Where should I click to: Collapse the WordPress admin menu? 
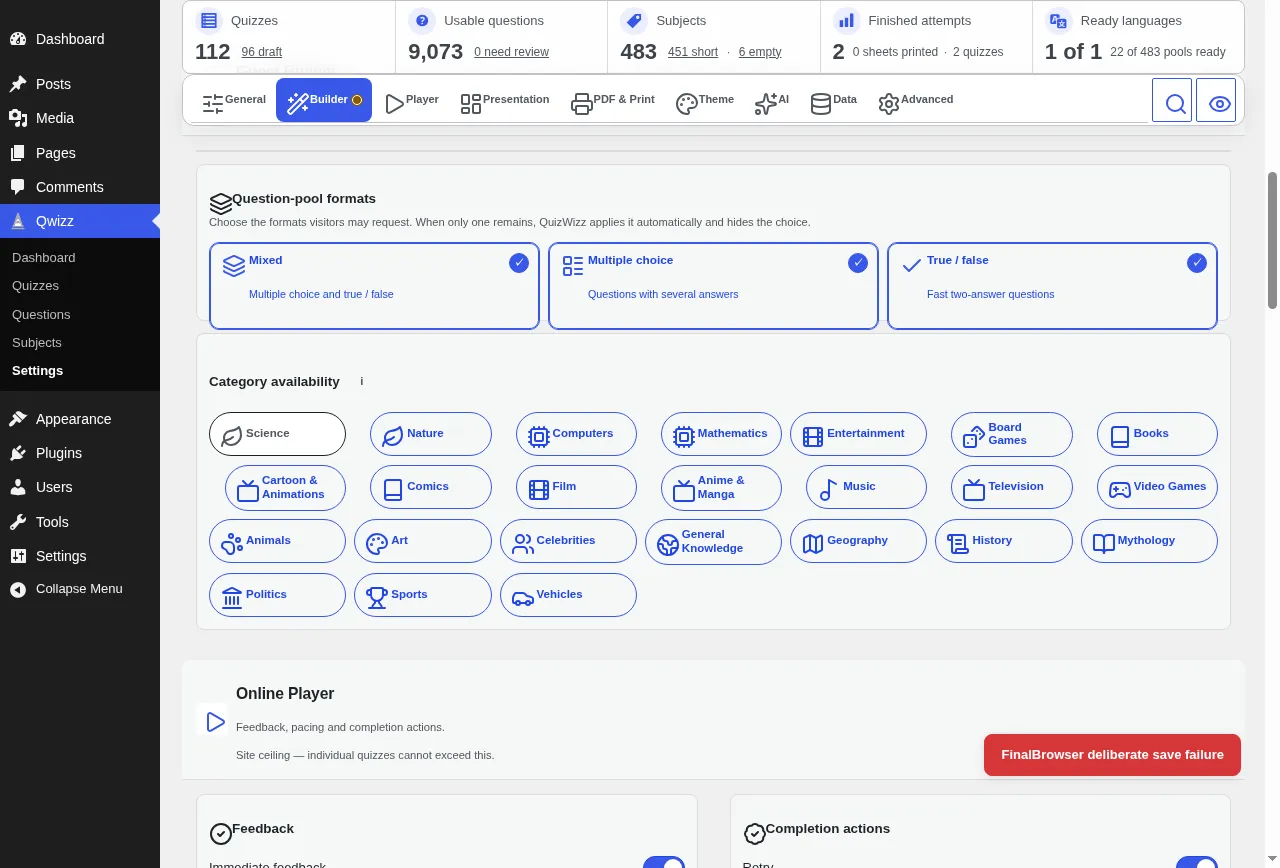[x=80, y=589]
